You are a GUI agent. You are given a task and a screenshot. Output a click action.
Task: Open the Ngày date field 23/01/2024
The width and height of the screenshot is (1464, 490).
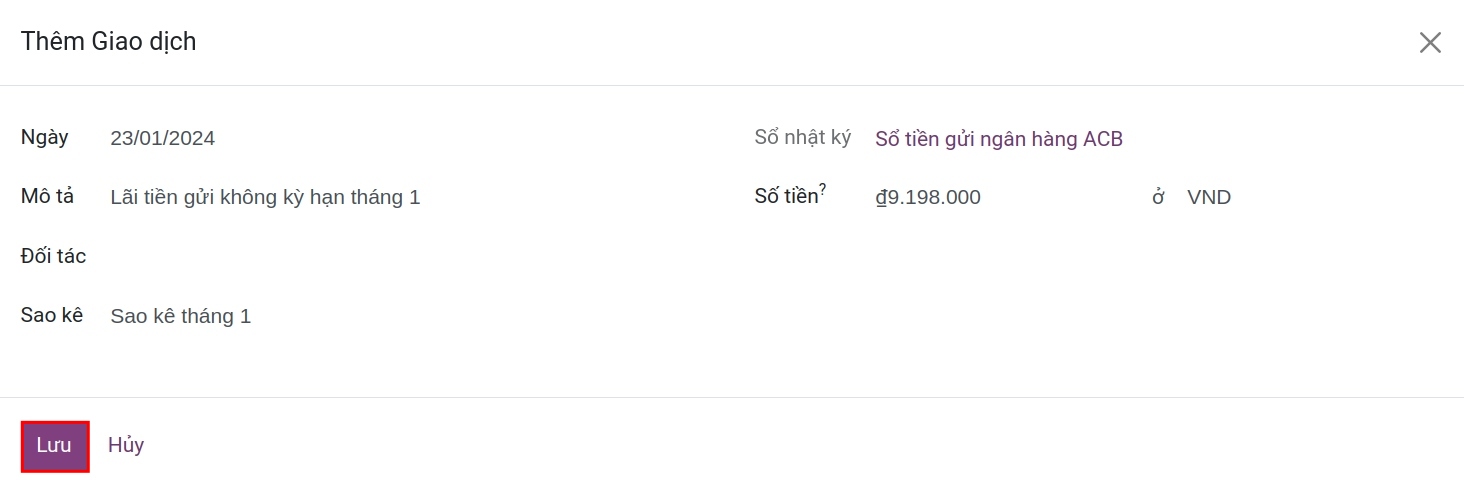(163, 138)
